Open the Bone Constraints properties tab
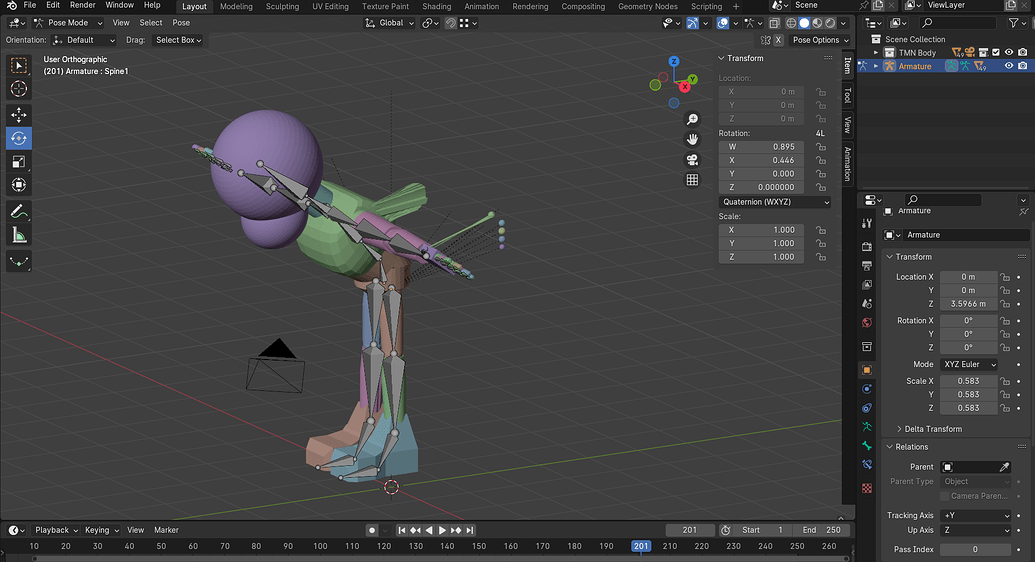This screenshot has width=1035, height=562. [x=867, y=466]
